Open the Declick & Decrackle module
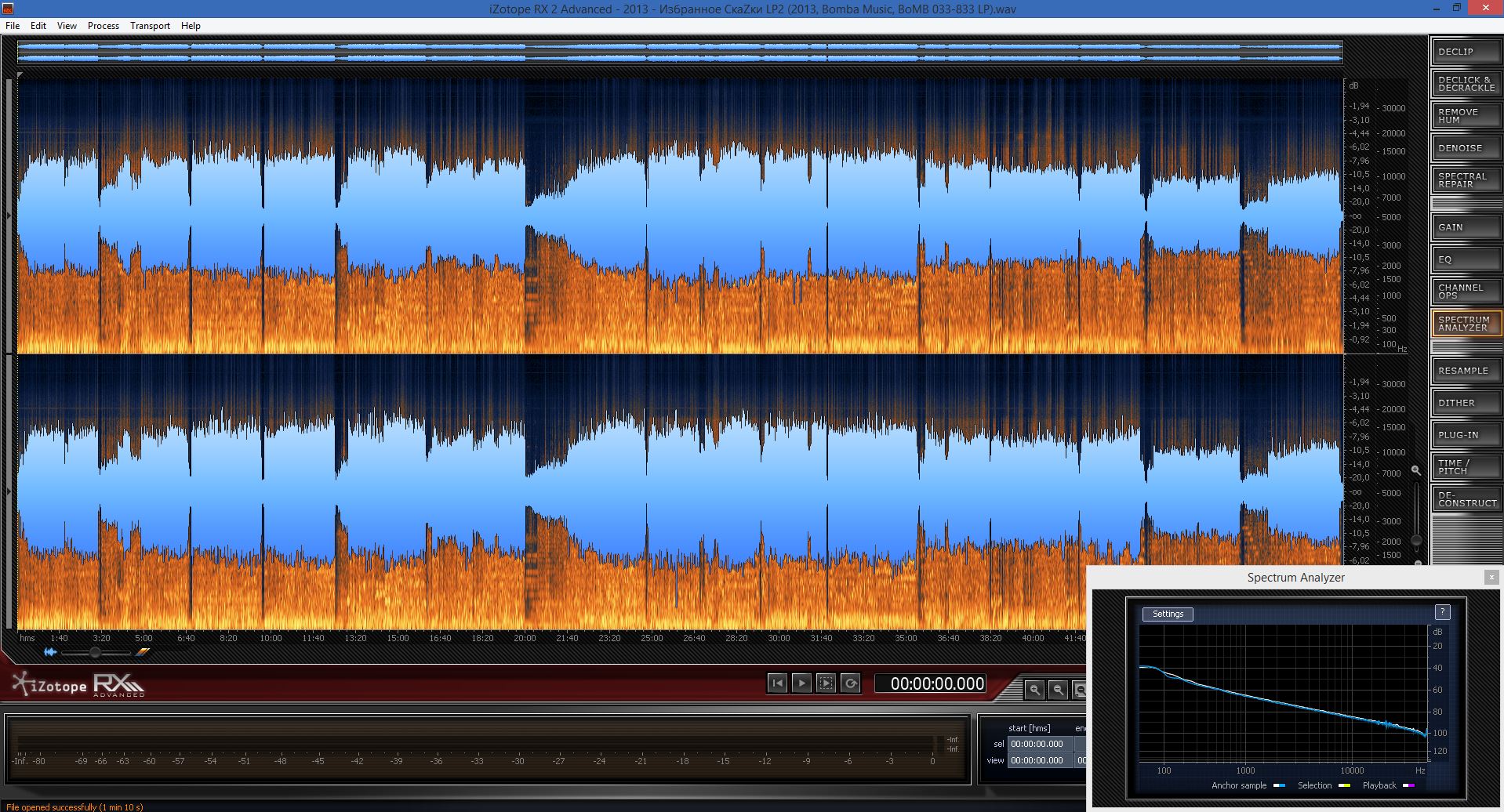Screen dimensions: 1504x812 [1466, 84]
